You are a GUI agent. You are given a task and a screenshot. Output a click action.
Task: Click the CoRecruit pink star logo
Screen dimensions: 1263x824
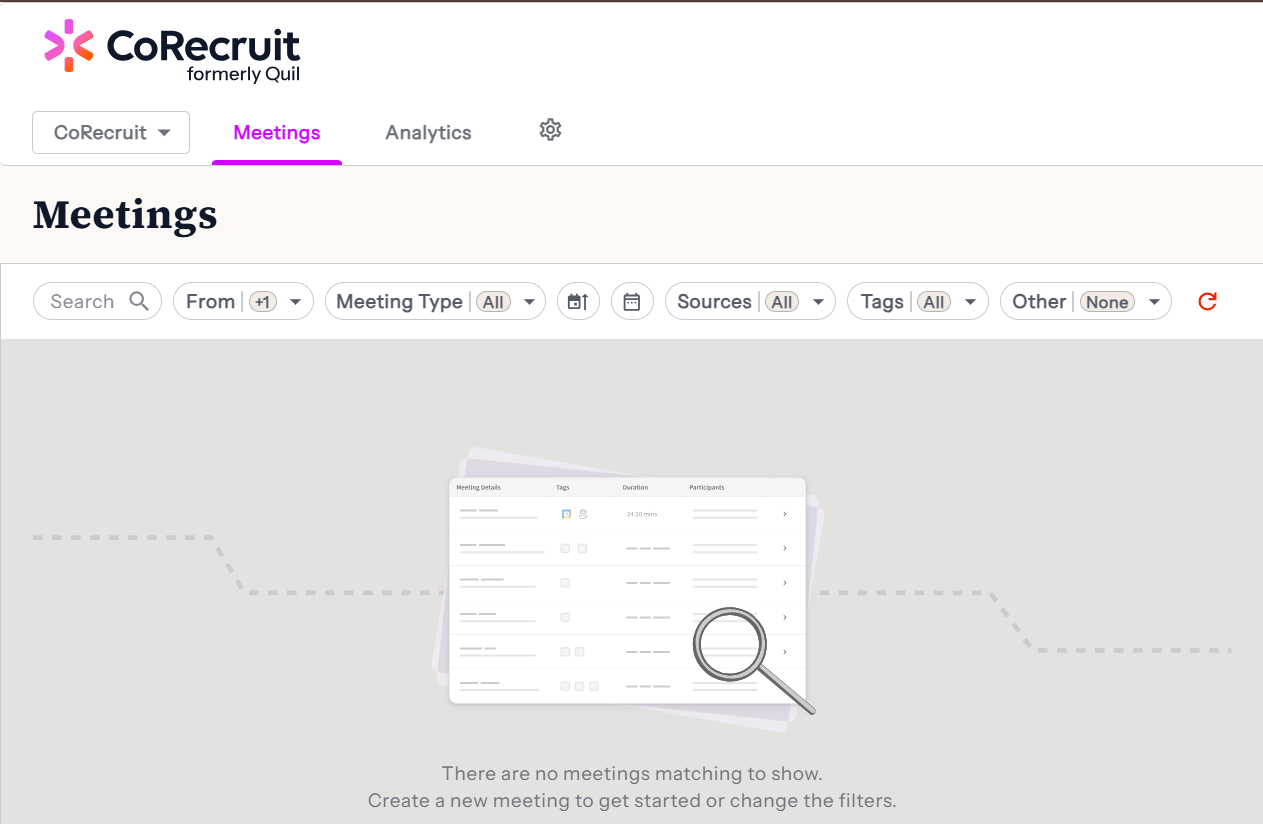coord(69,46)
